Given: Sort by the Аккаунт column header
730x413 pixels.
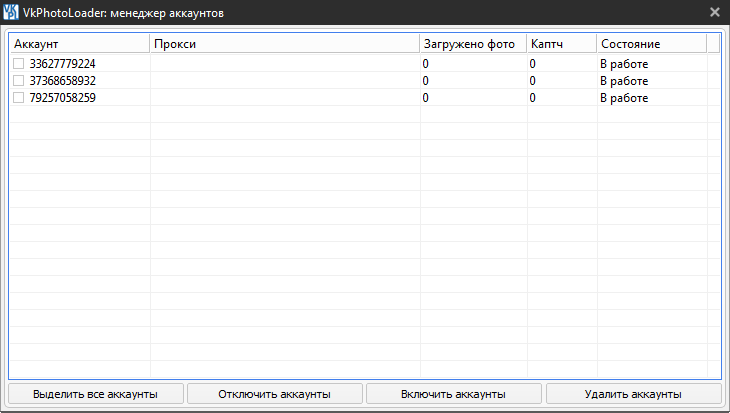Looking at the screenshot, I should pyautogui.click(x=79, y=45).
